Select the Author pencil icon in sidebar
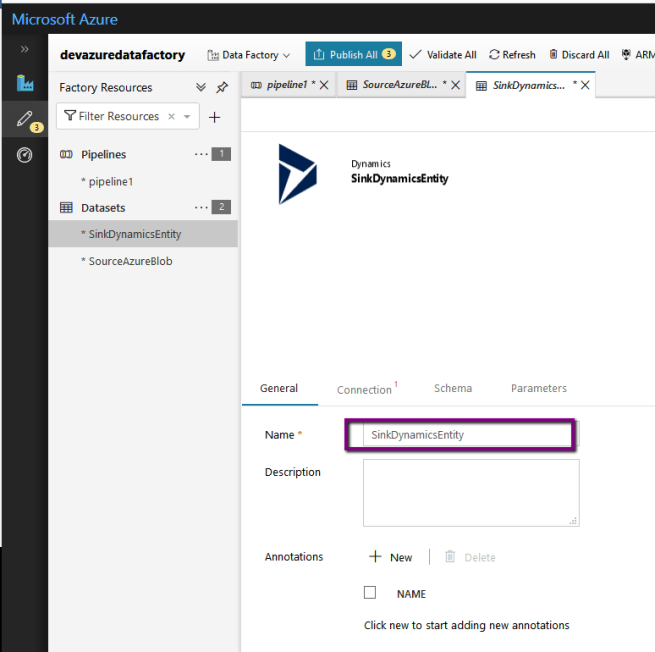The height and width of the screenshot is (652, 655). (24, 120)
